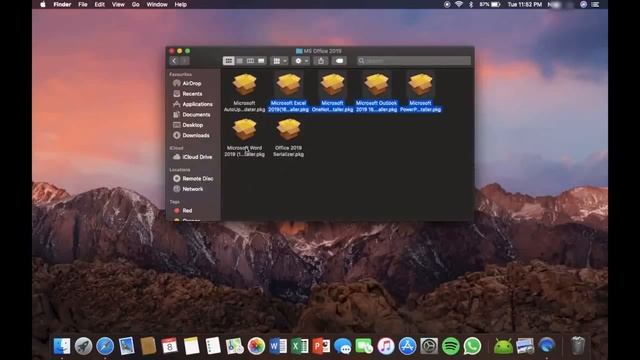Viewport: 640px width, 360px height.
Task: Select the Microsoft Word 2019 installer pkg
Action: (x=244, y=138)
